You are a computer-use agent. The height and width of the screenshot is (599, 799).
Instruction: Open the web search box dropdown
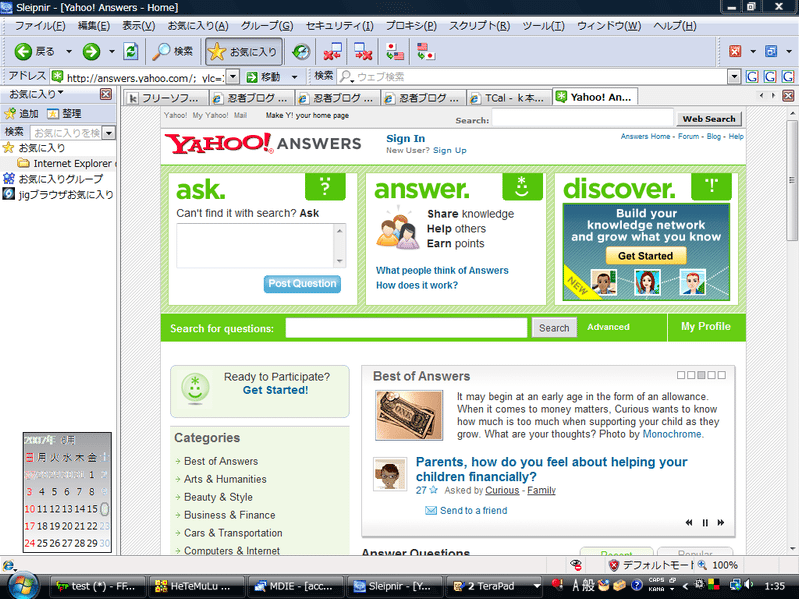pyautogui.click(x=734, y=77)
